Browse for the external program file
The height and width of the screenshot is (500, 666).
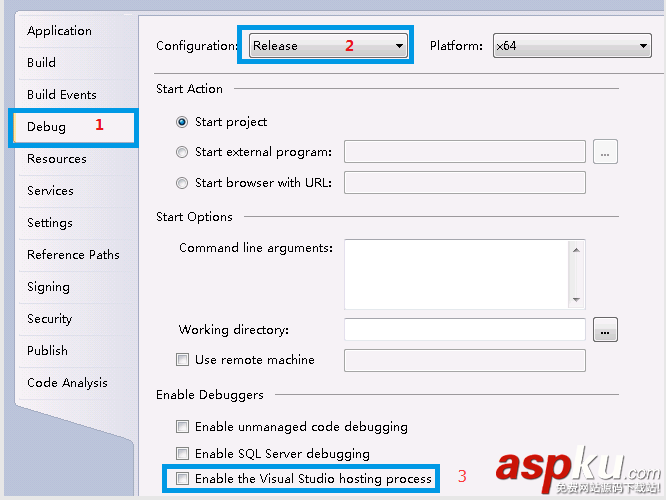[x=605, y=152]
